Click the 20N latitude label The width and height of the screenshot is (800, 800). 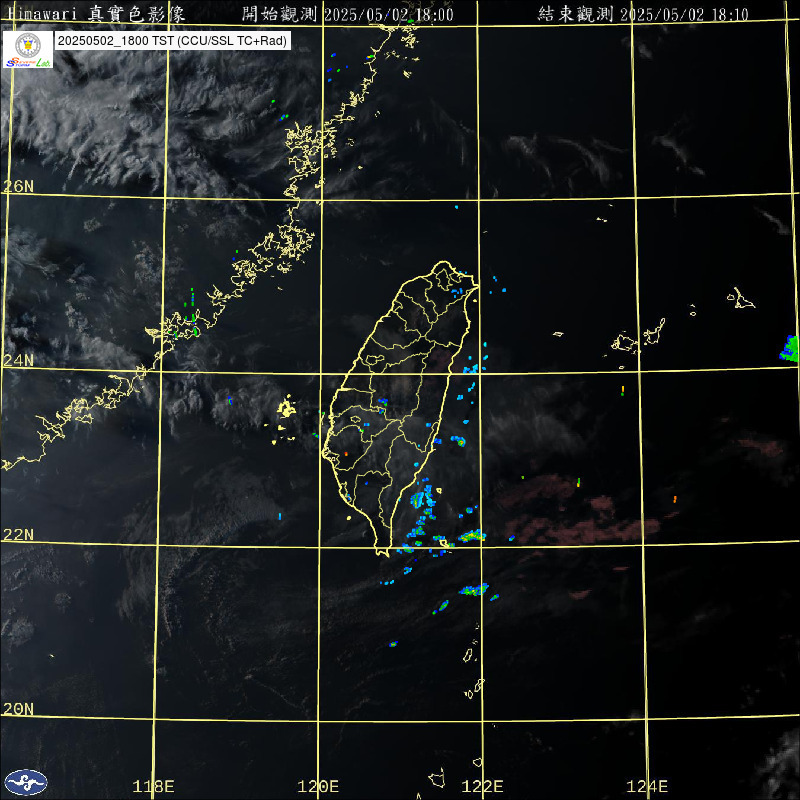(18, 709)
